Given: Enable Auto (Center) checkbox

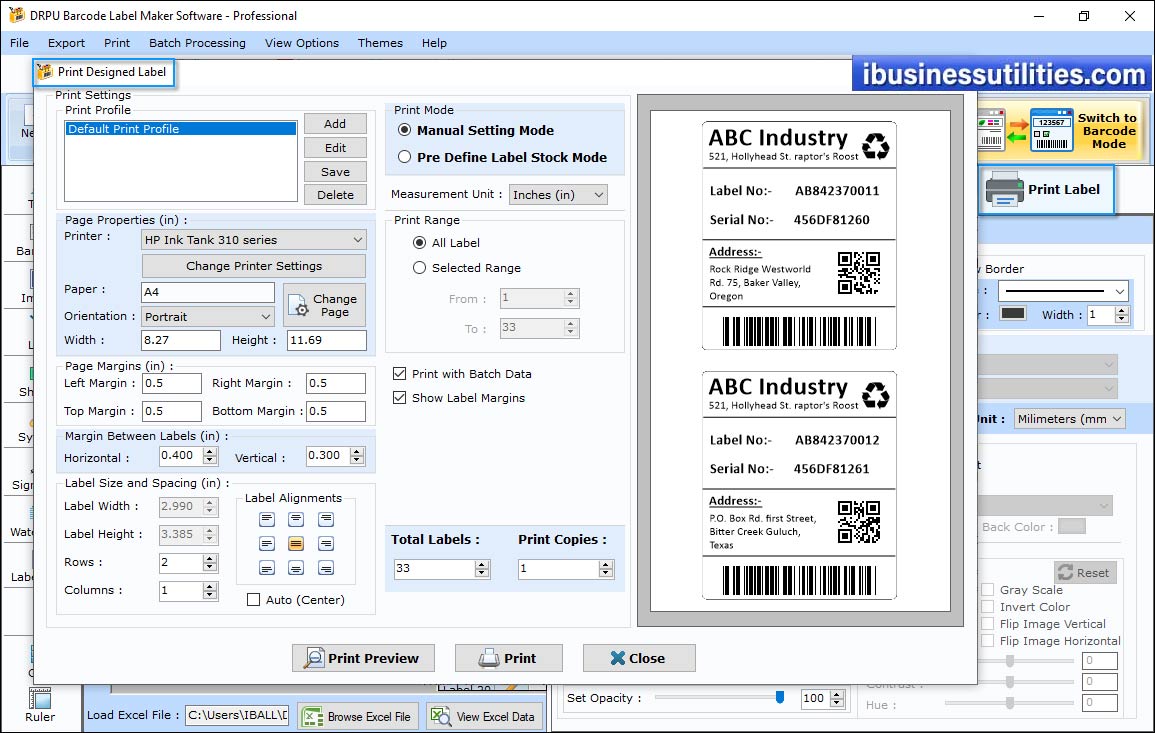Looking at the screenshot, I should tap(253, 600).
